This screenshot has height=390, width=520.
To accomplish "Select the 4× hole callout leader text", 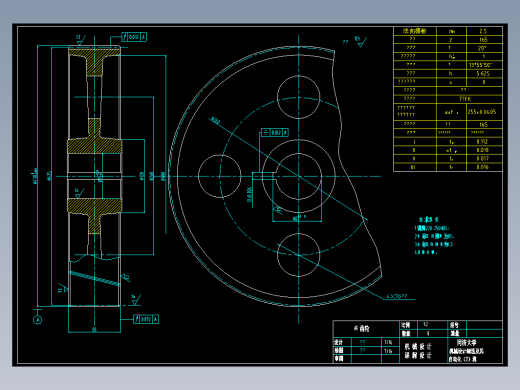I will 397,296.
